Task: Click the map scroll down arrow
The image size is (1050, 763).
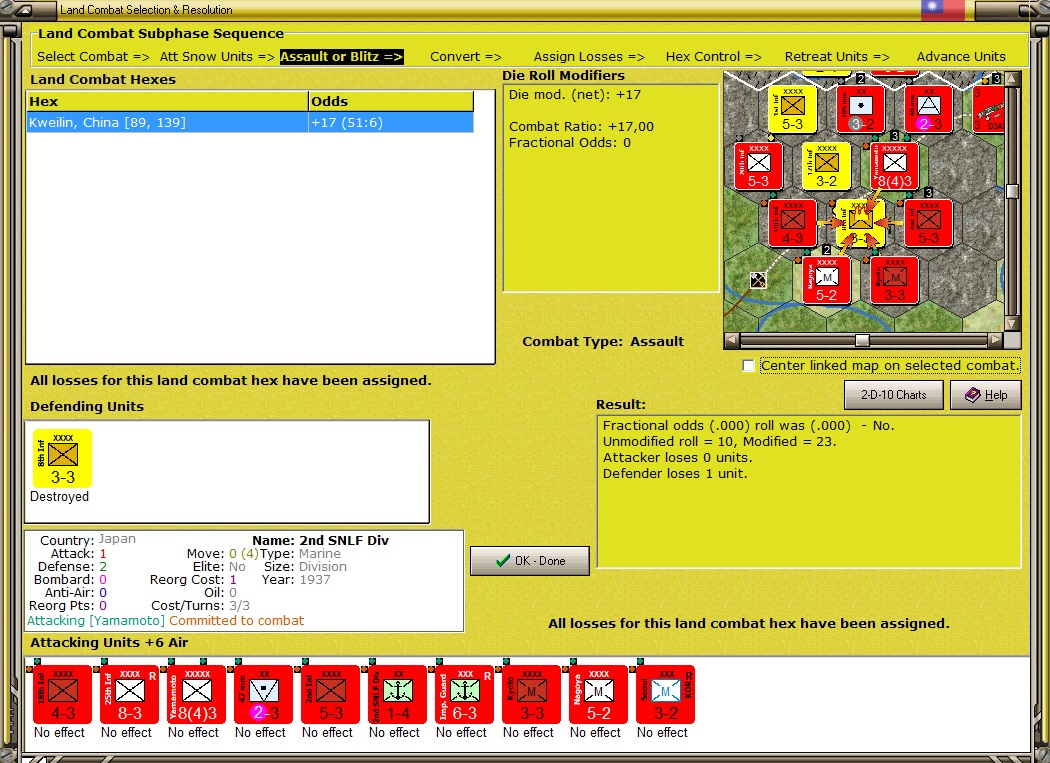Action: (x=1012, y=324)
